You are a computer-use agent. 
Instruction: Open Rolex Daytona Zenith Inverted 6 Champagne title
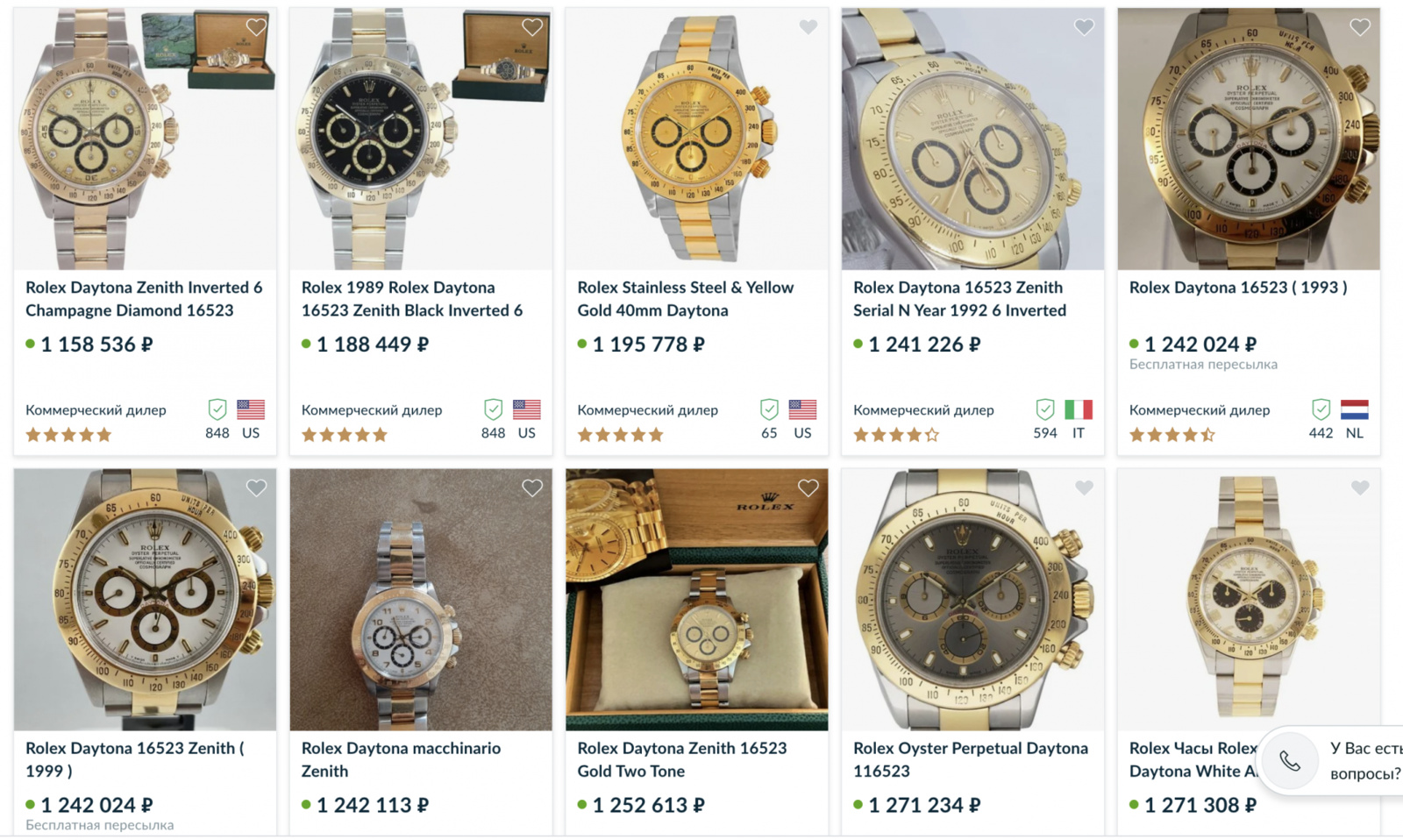click(144, 298)
